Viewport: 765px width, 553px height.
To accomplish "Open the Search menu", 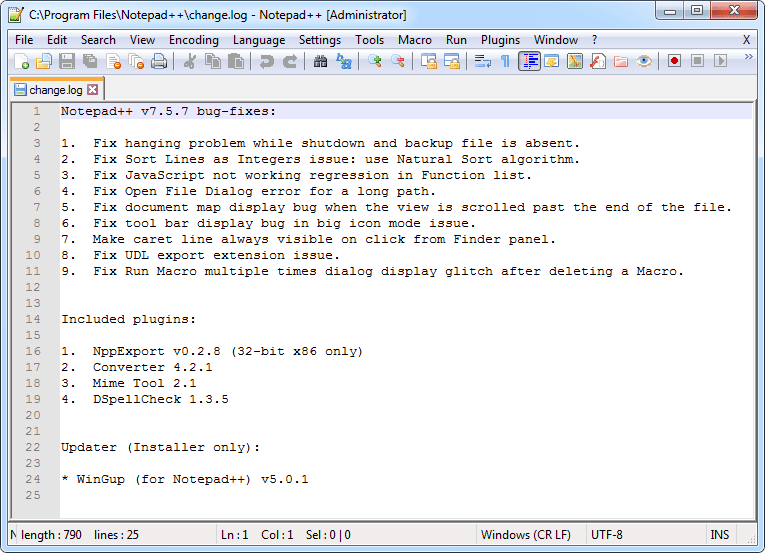I will [98, 40].
